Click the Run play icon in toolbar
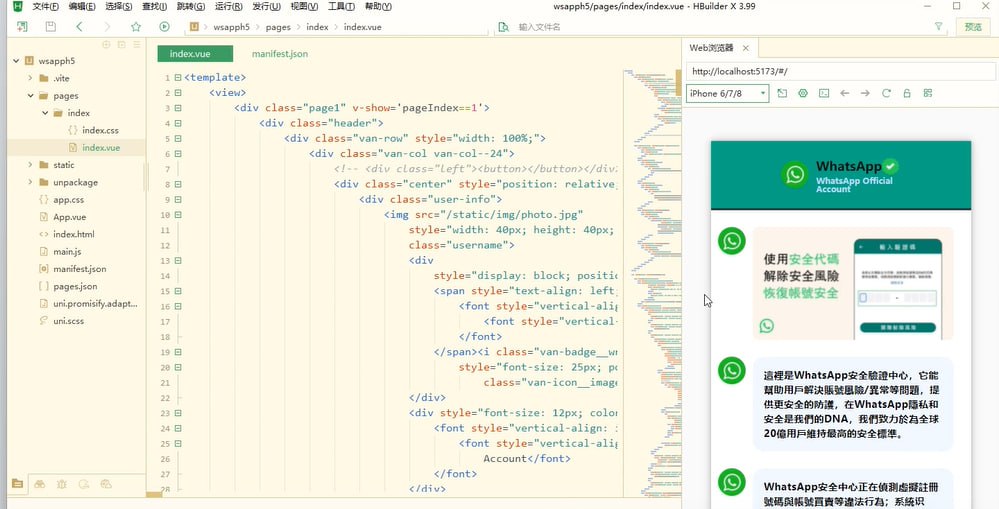Viewport: 999px width, 509px height. (164, 27)
